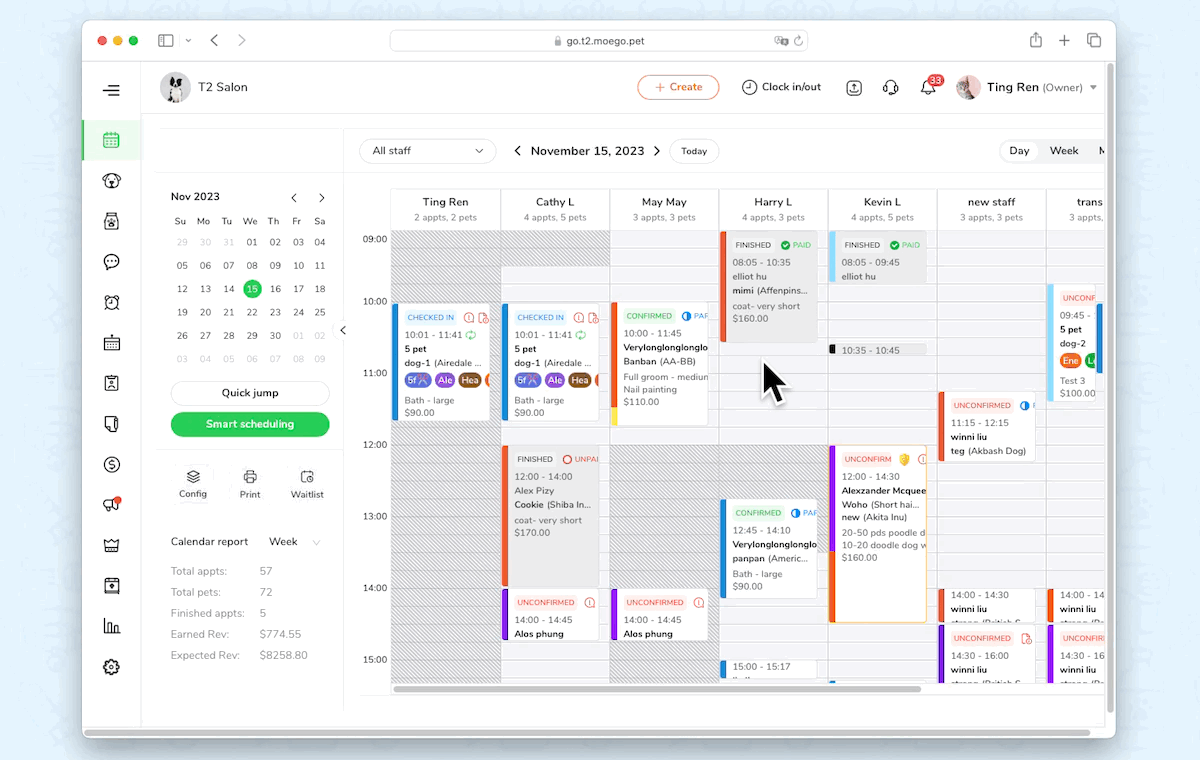Open the notification bell with 33 badge
The height and width of the screenshot is (760, 1200).
pyautogui.click(x=929, y=87)
